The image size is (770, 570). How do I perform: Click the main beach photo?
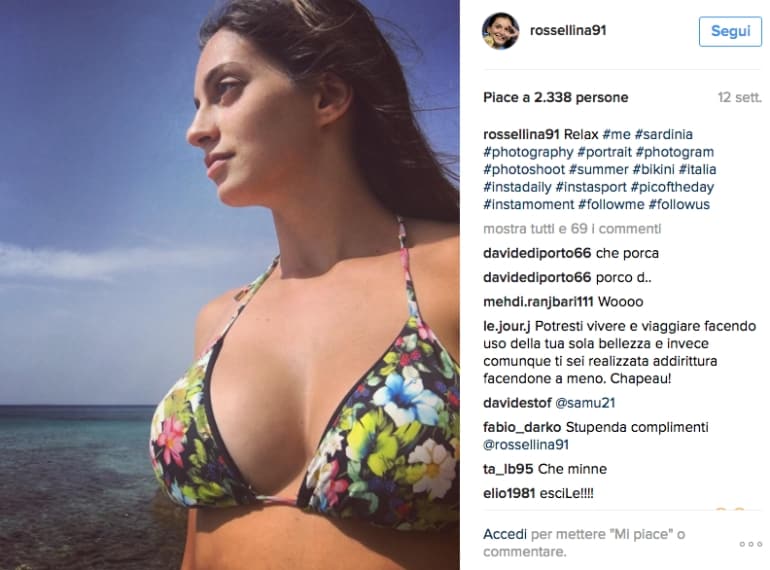230,285
